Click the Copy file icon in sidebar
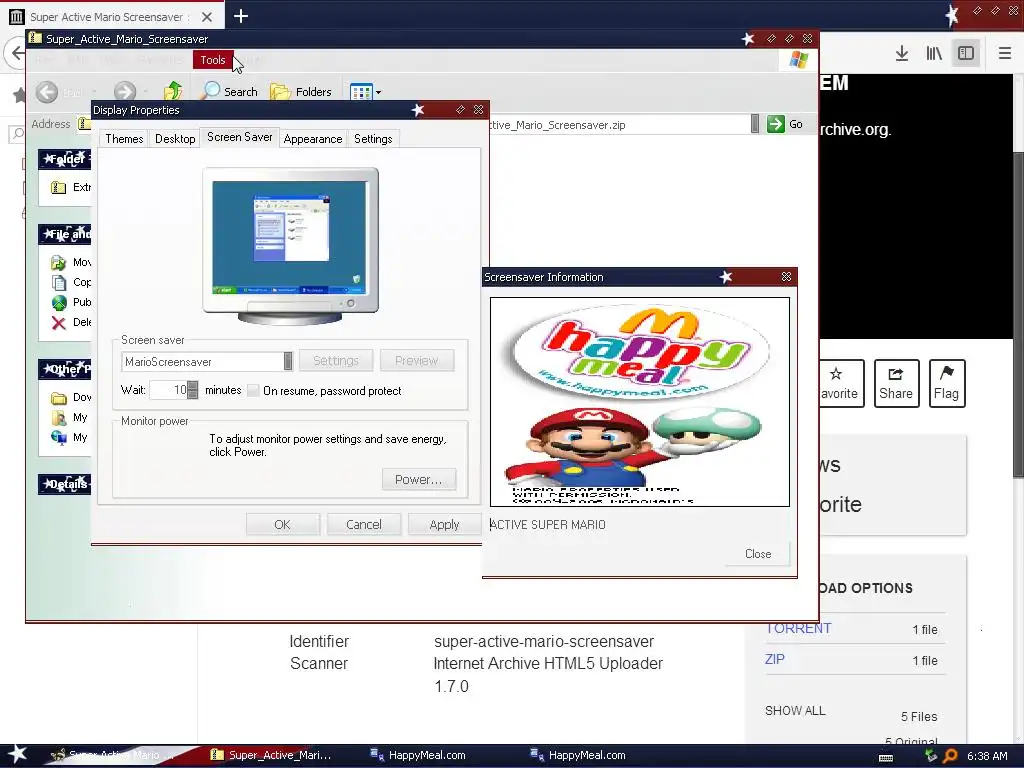Viewport: 1024px width, 768px height. pyautogui.click(x=59, y=282)
